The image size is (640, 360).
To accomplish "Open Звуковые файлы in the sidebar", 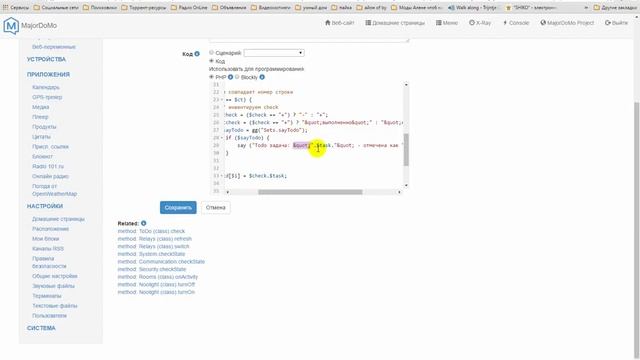I will click(x=53, y=286).
